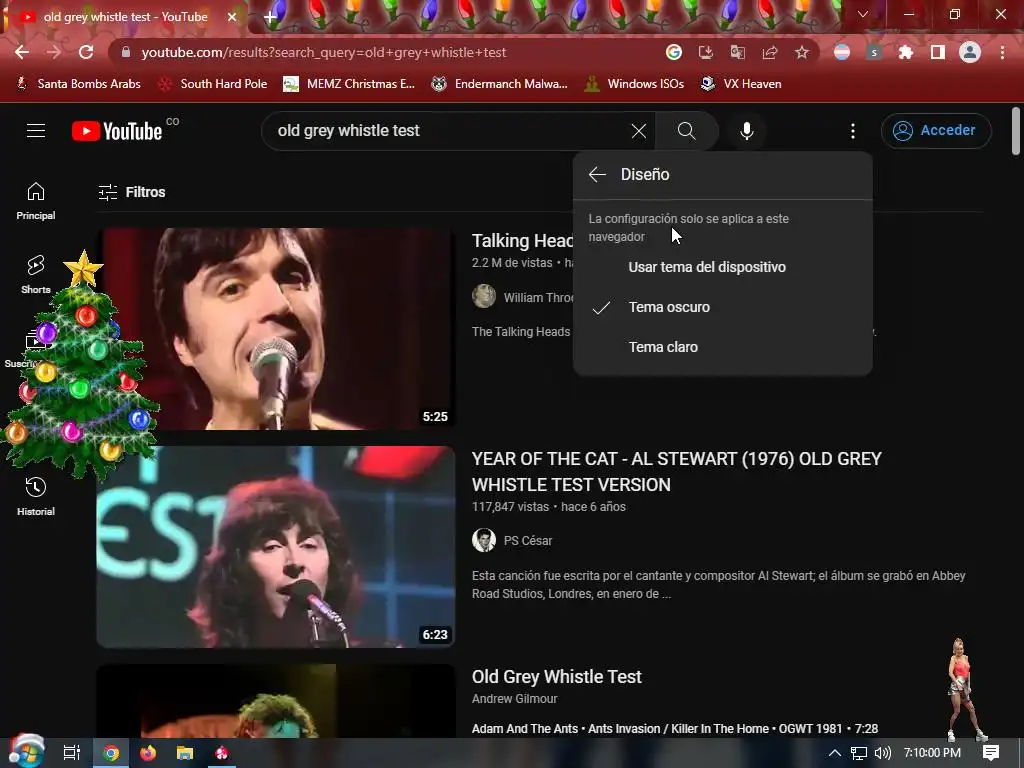The width and height of the screenshot is (1024, 768).
Task: Go back from the Diseño menu
Action: (x=597, y=174)
